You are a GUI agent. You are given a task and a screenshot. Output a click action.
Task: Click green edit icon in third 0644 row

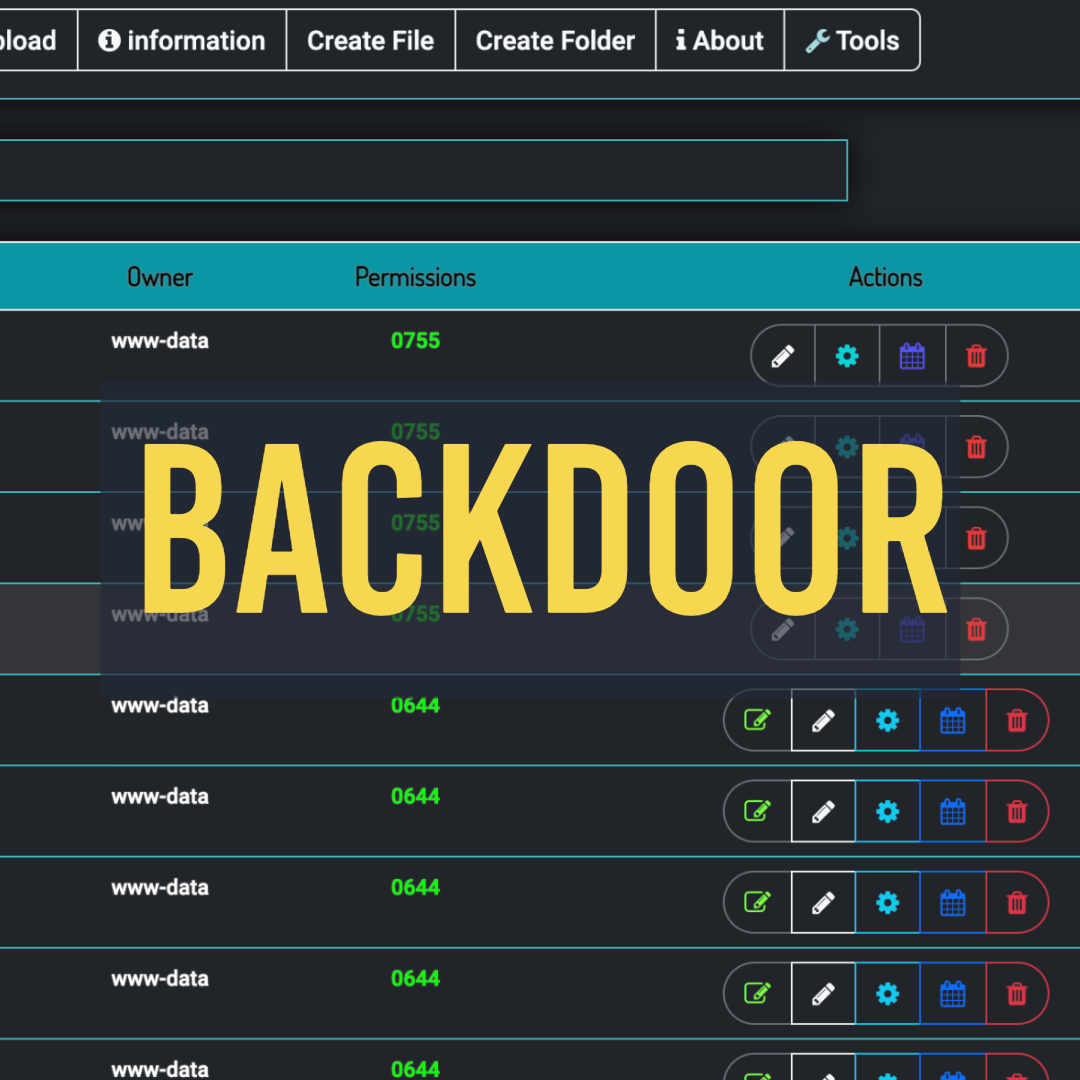(758, 902)
